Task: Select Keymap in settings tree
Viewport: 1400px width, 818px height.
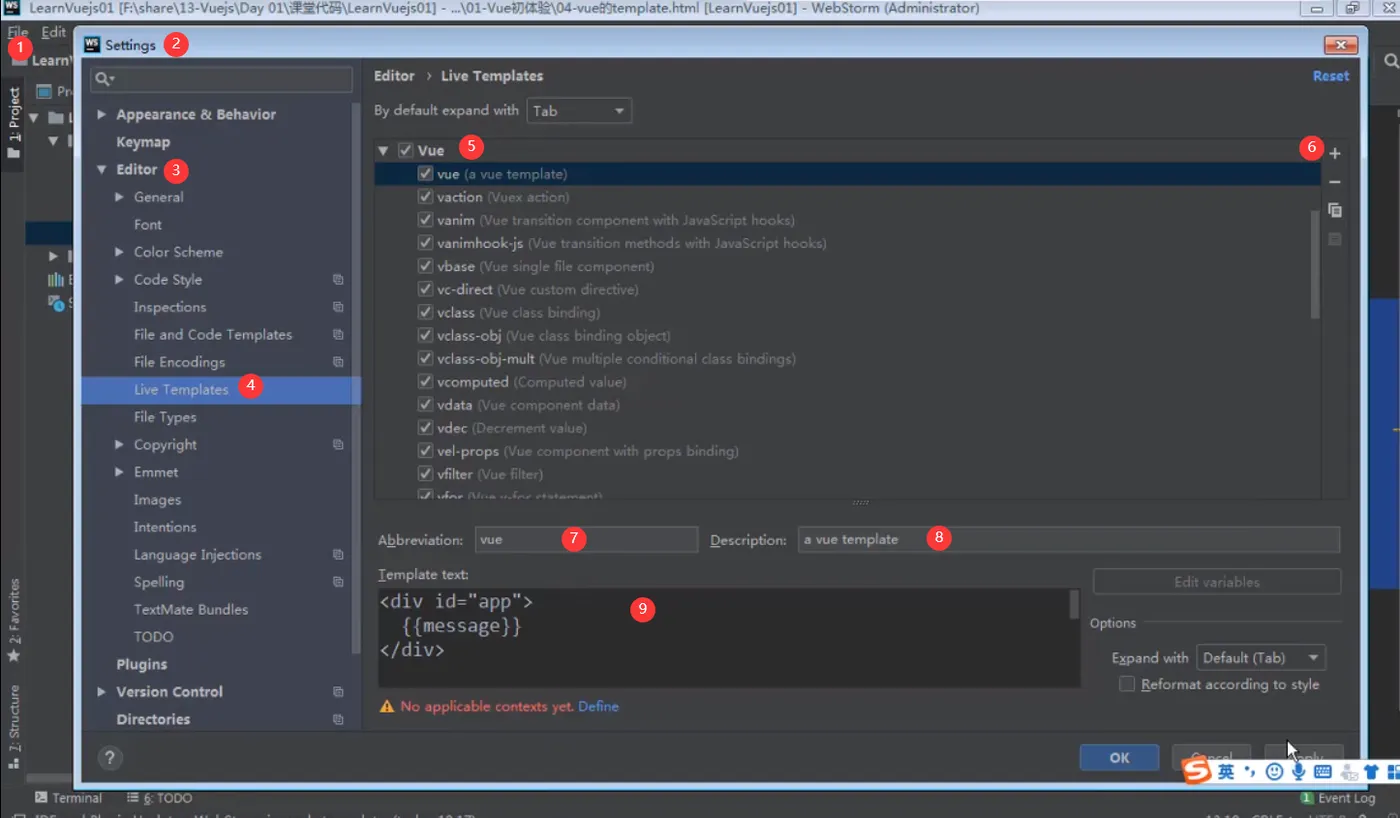Action: 143,142
